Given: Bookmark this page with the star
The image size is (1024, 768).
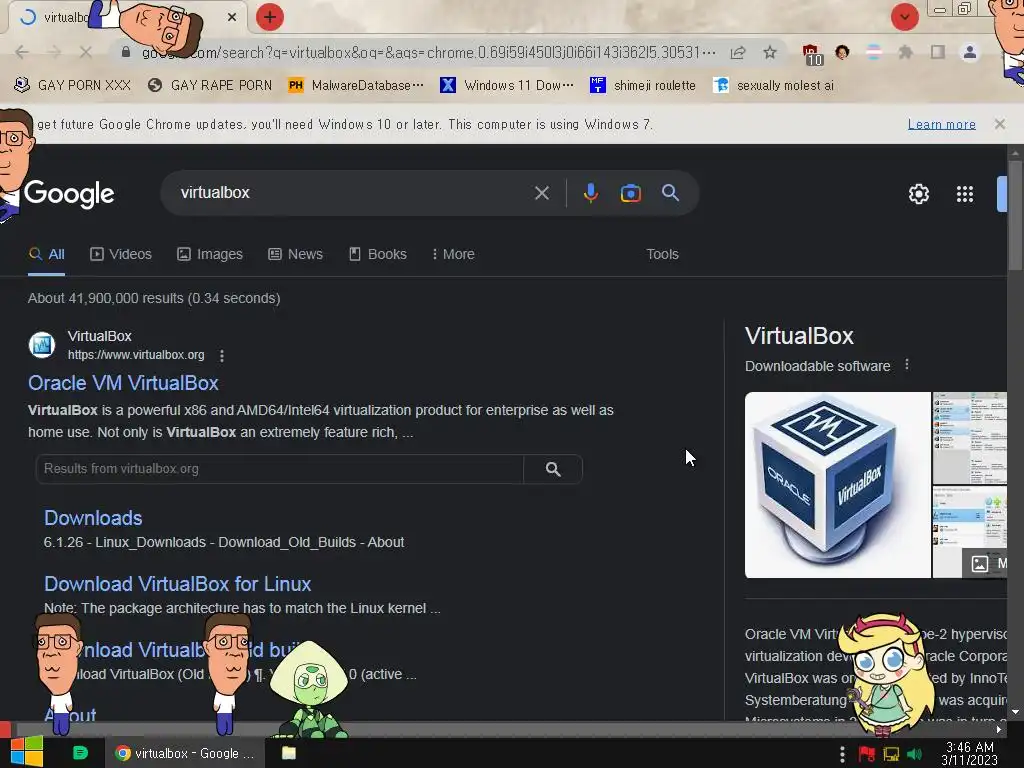Looking at the screenshot, I should tap(770, 52).
